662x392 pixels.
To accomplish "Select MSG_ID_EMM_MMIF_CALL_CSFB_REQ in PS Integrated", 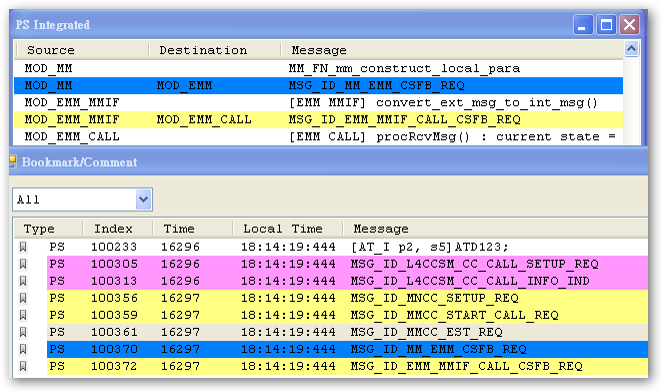I will tap(318, 120).
